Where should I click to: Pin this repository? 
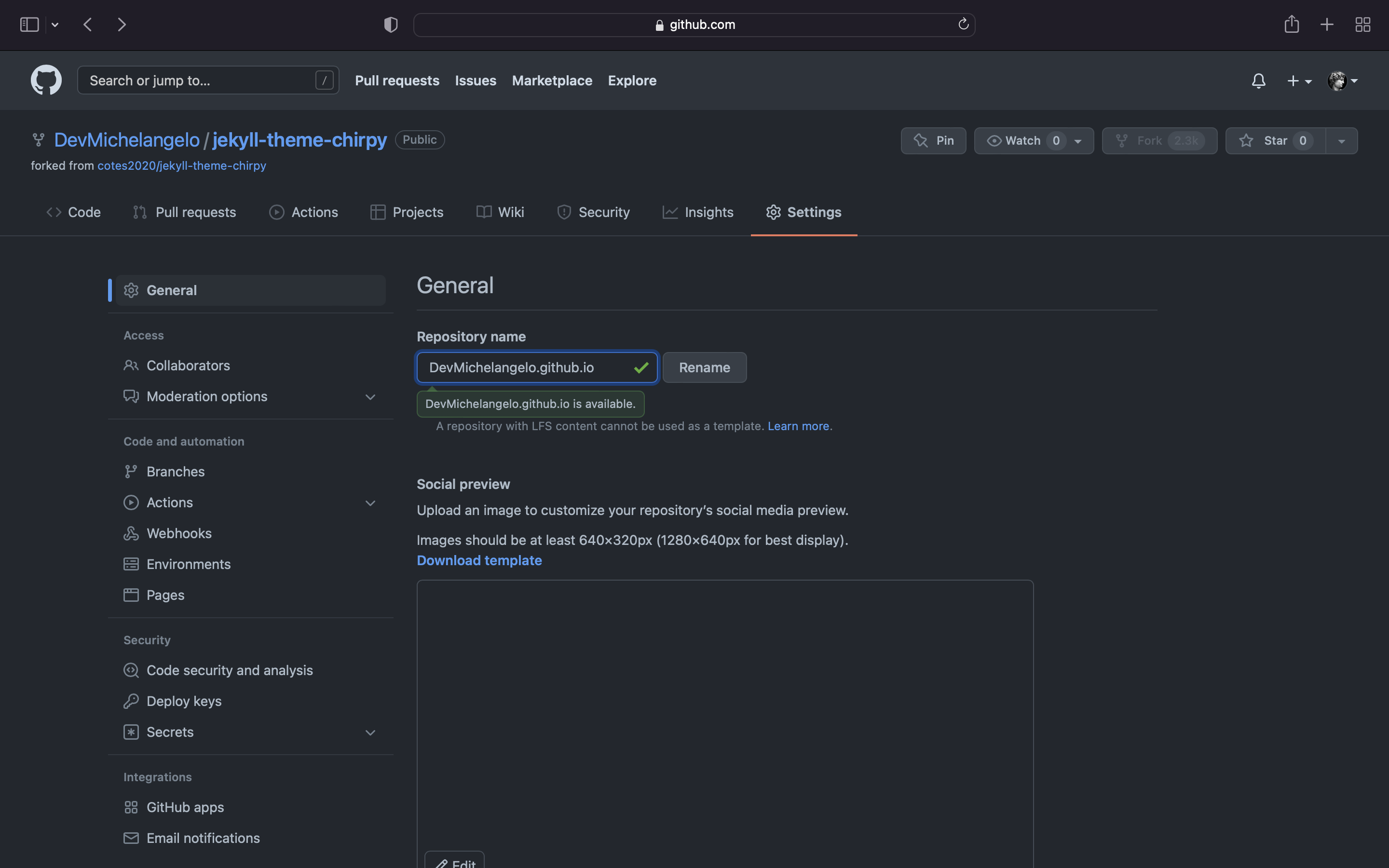(933, 141)
